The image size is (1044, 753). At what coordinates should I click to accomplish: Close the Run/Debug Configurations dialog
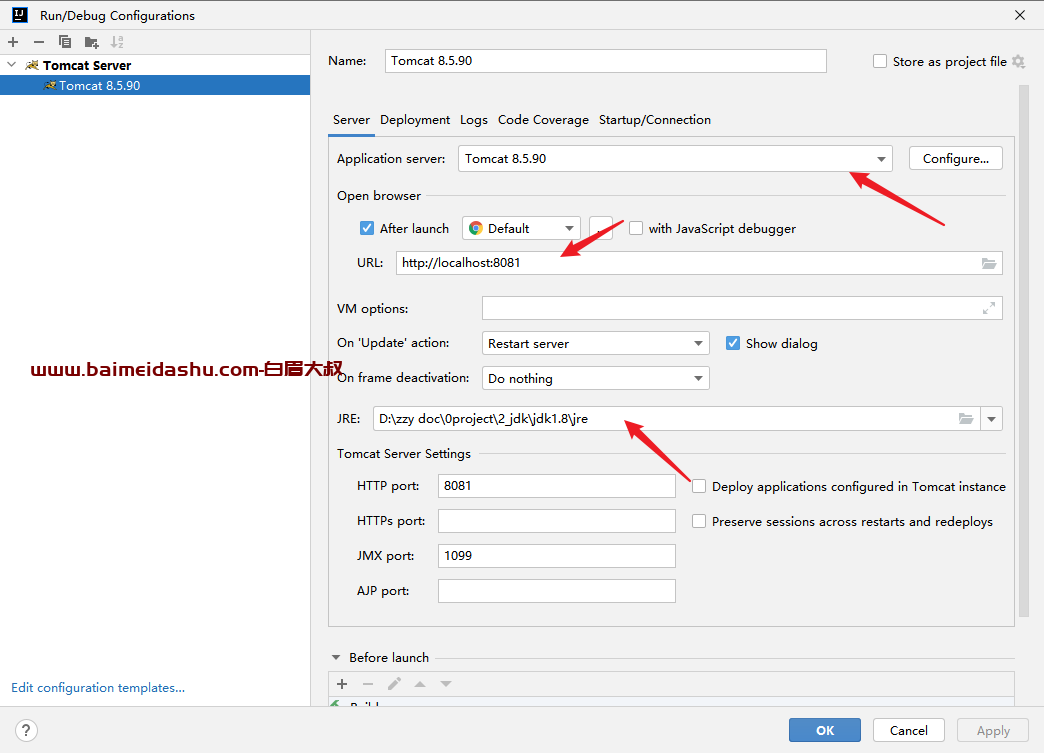[x=1019, y=15]
